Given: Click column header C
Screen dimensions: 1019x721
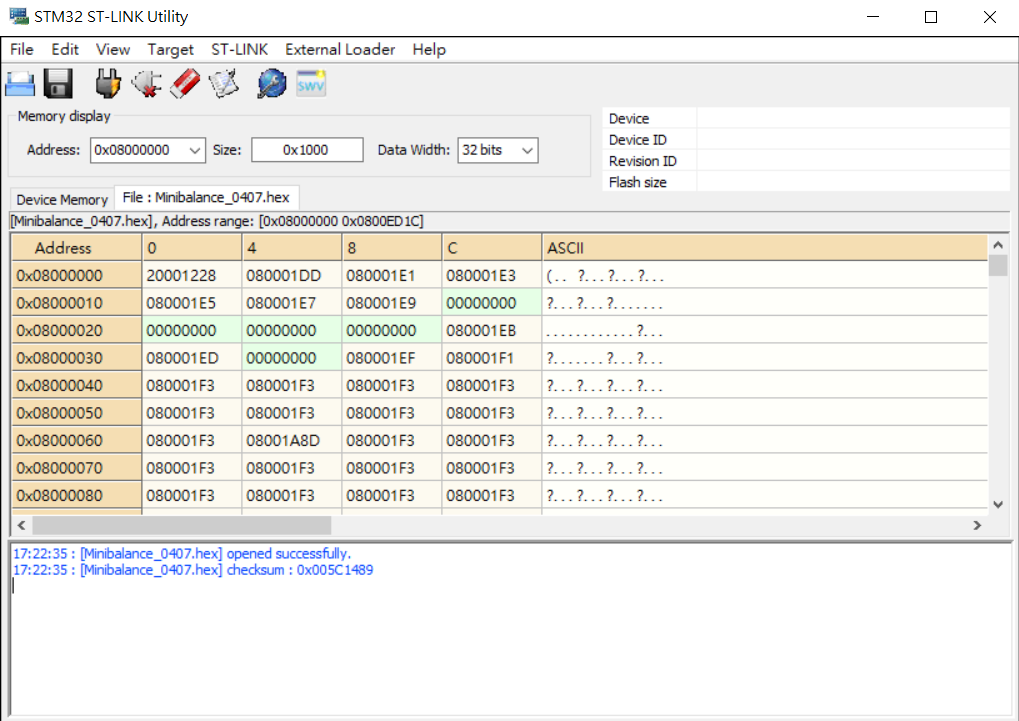Looking at the screenshot, I should point(492,248).
